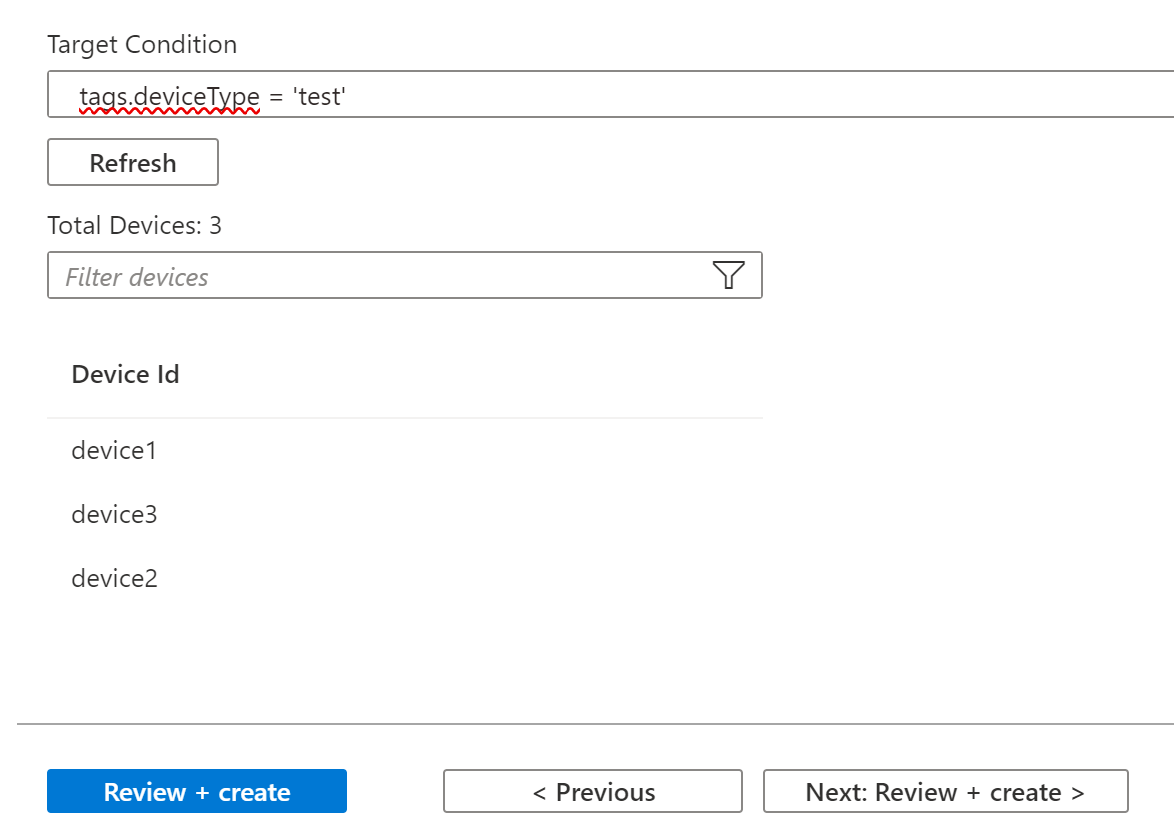This screenshot has width=1174, height=835.
Task: Advance with Next: Review + create
Action: pos(945,791)
